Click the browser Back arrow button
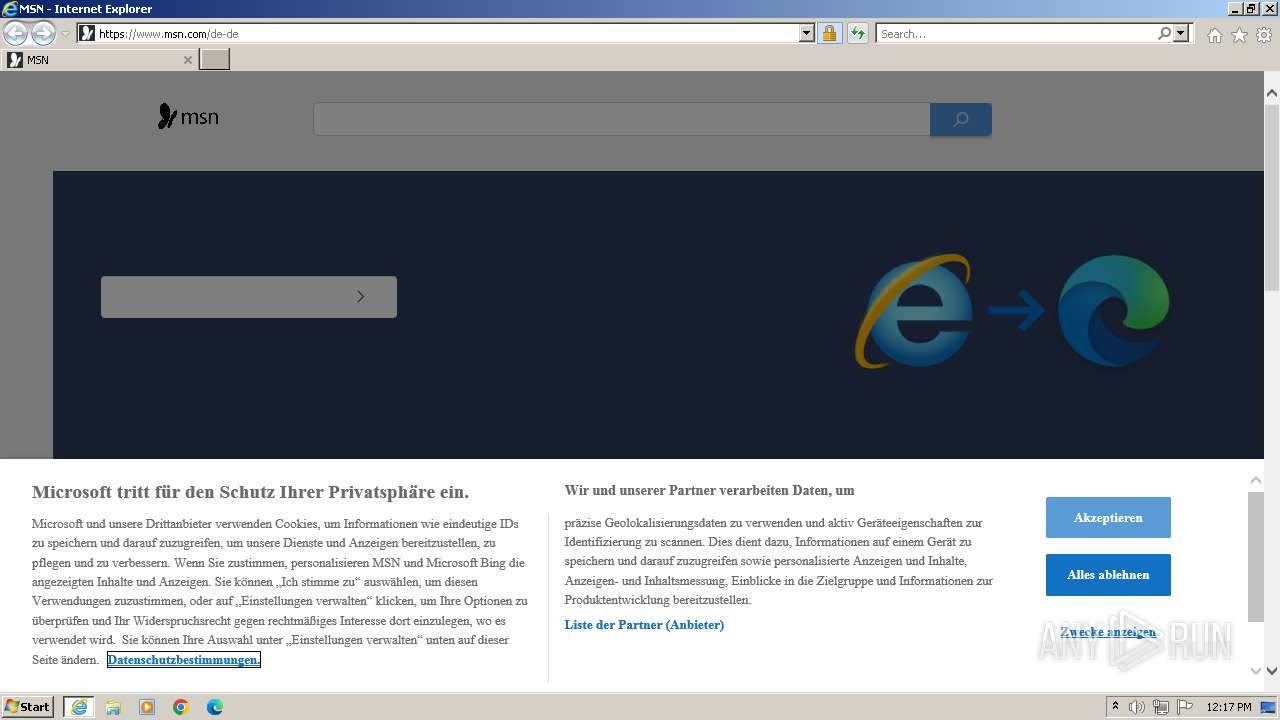This screenshot has height=720, width=1280. 15,33
